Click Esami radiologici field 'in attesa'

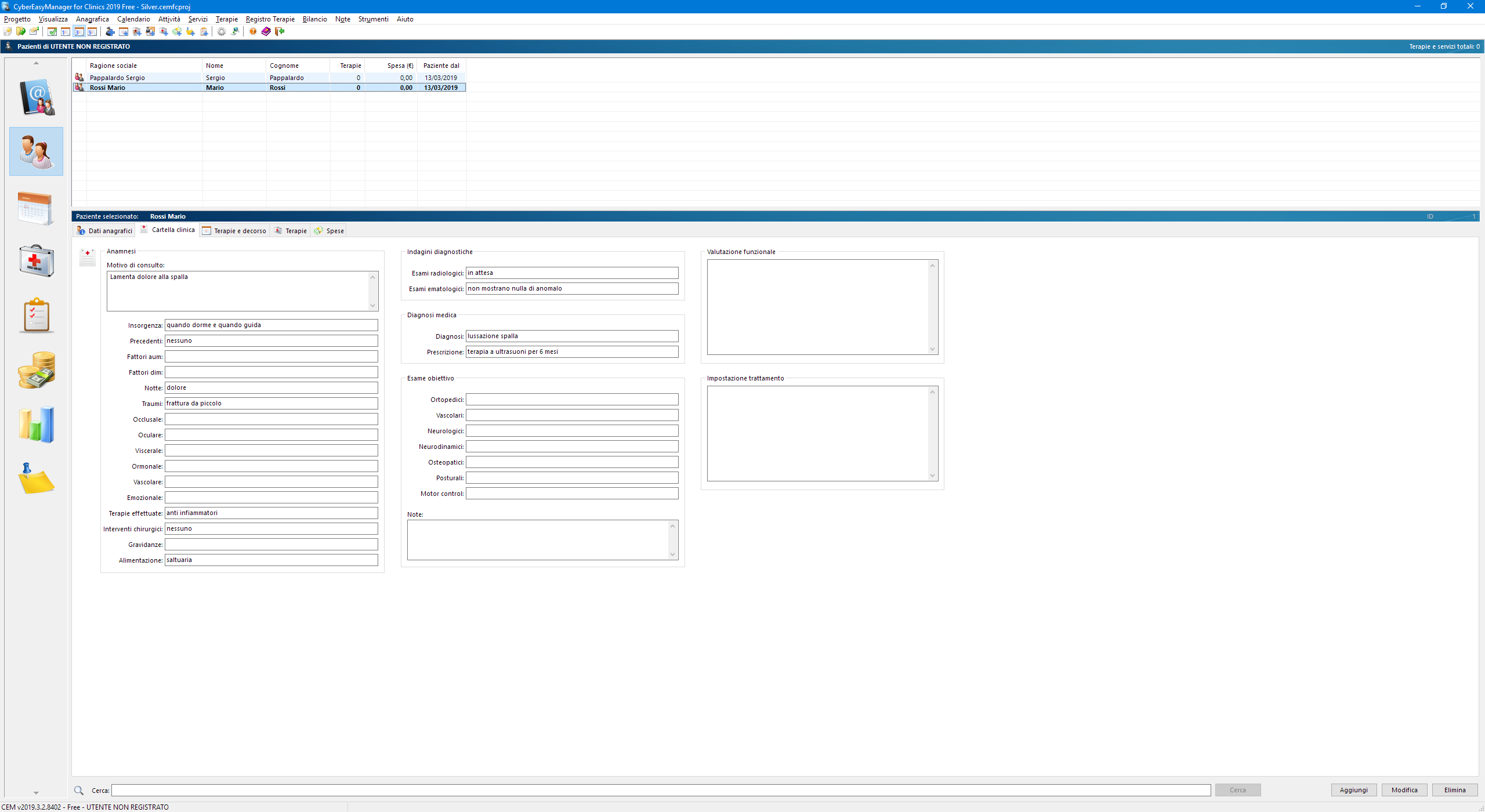point(572,273)
